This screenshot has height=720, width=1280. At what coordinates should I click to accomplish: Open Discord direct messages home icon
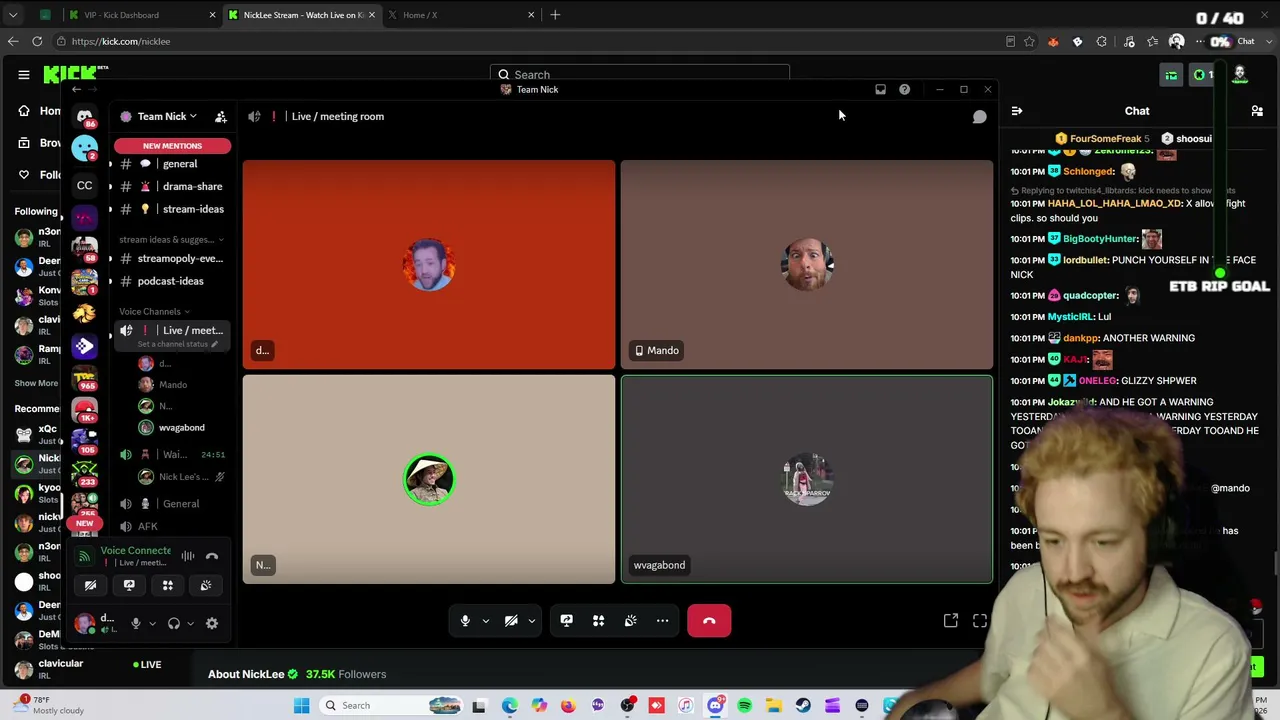coord(84,116)
